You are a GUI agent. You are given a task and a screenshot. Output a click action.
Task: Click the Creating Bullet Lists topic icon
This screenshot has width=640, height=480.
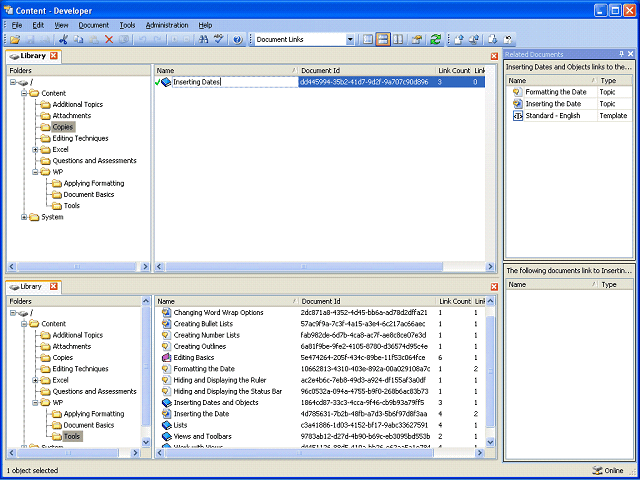click(166, 324)
